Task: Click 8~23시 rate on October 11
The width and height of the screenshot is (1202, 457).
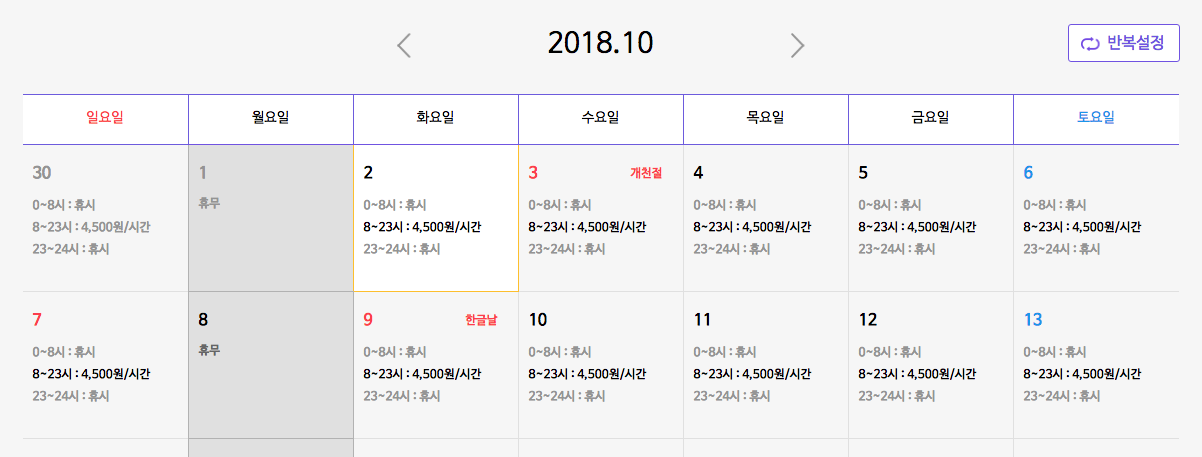Action: point(752,374)
